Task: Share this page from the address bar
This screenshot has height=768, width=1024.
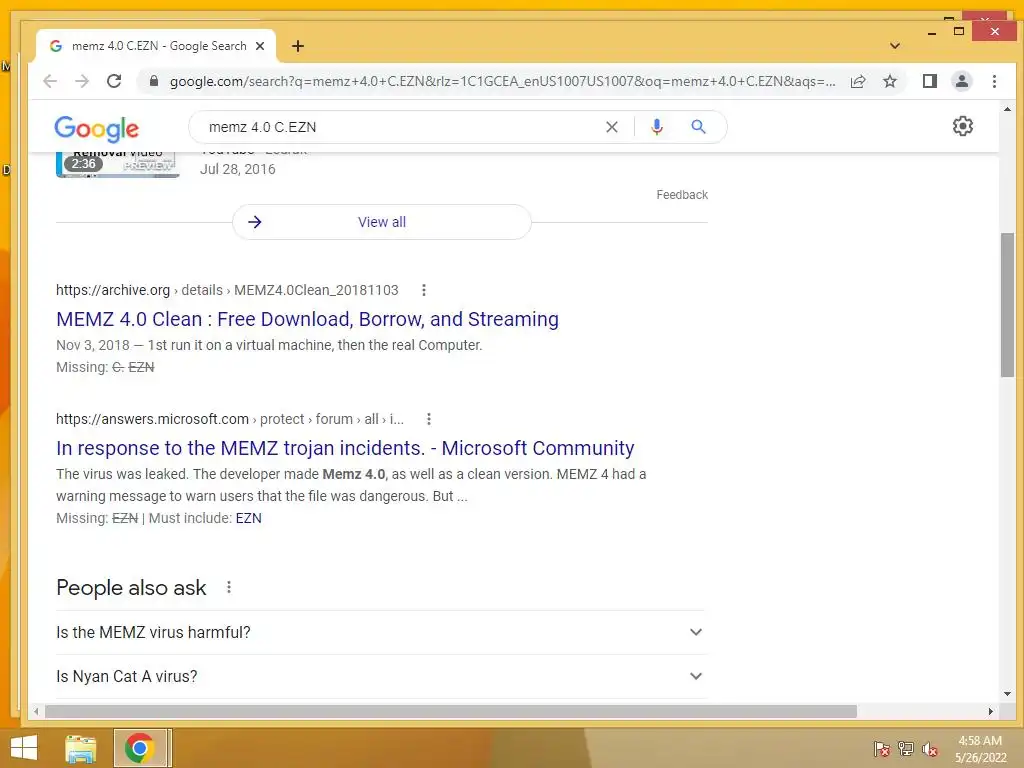Action: pos(858,81)
